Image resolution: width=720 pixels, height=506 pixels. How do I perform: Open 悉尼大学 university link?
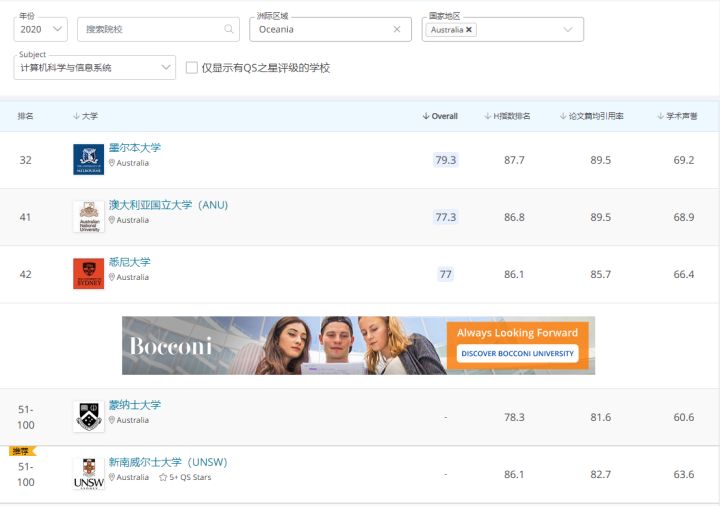(129, 262)
